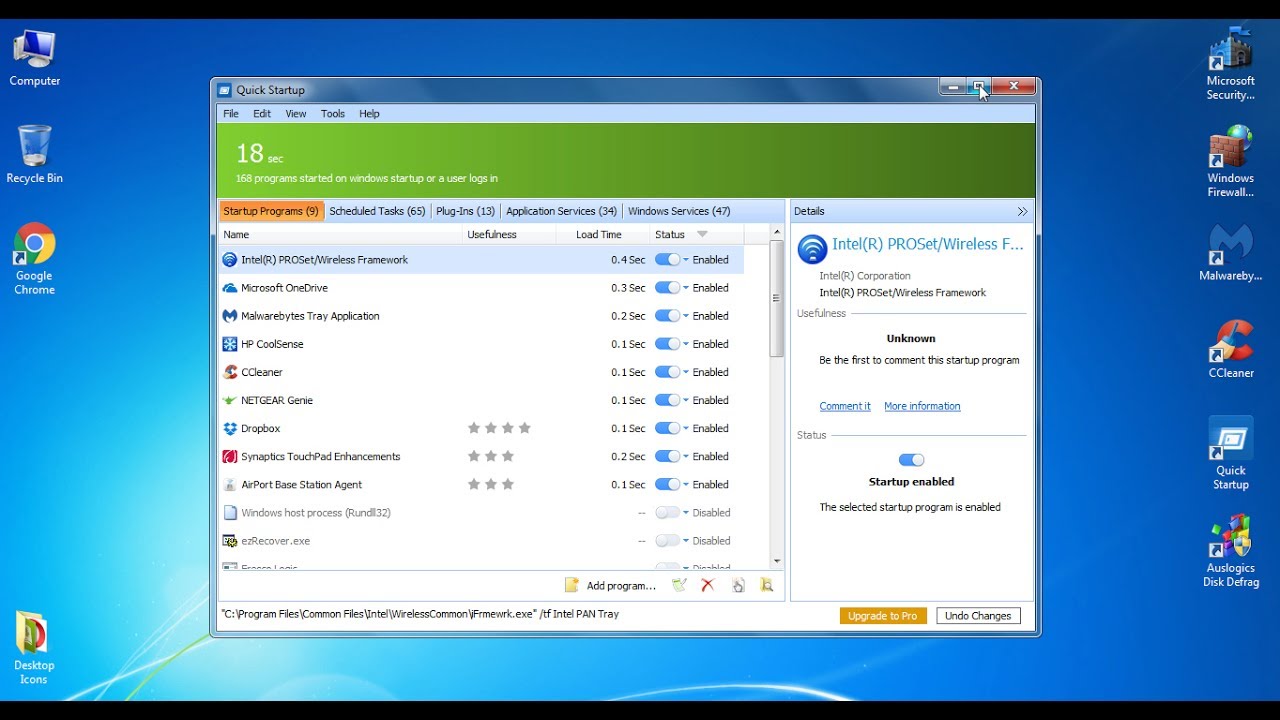Viewport: 1280px width, 720px height.
Task: Open status dropdown arrow for AirPort Base Station Agent
Action: coord(686,484)
